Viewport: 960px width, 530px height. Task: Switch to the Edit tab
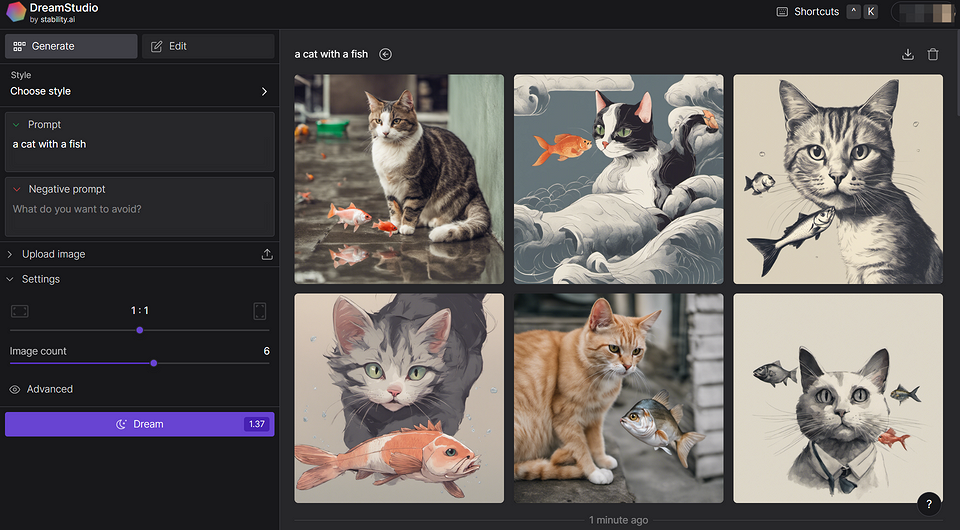coord(208,46)
